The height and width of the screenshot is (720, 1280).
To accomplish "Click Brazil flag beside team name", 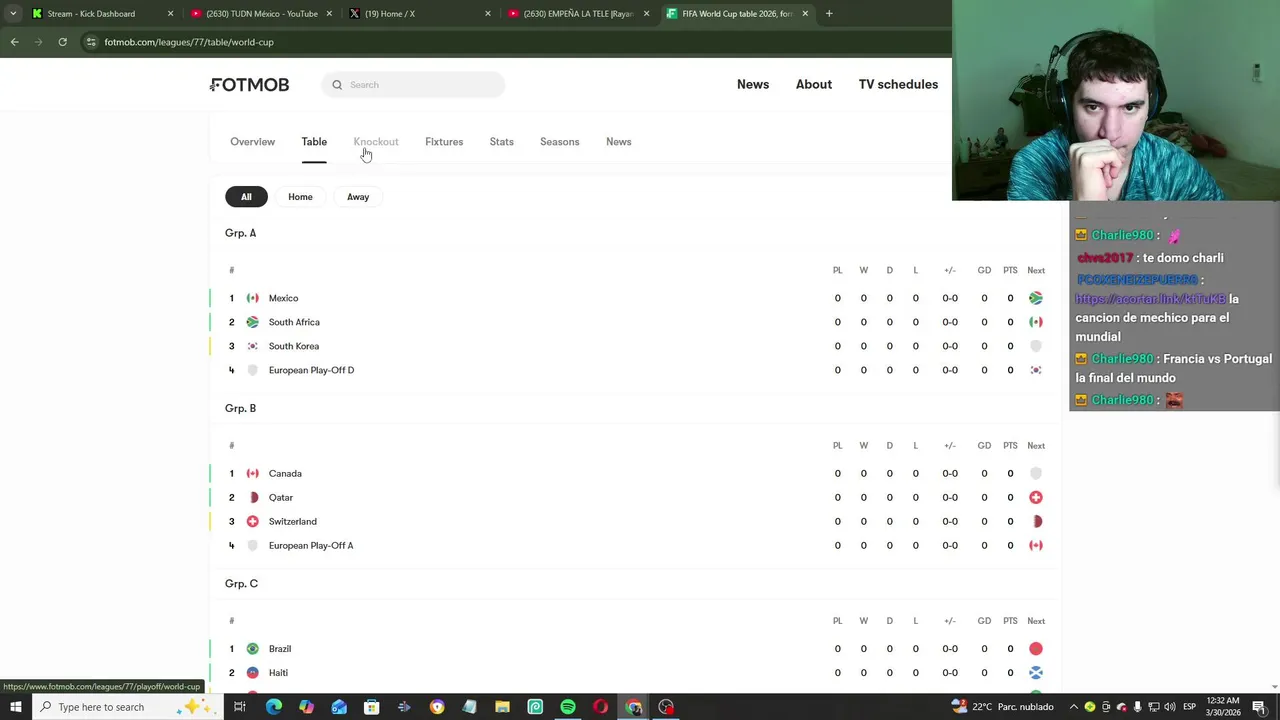I will click(252, 649).
